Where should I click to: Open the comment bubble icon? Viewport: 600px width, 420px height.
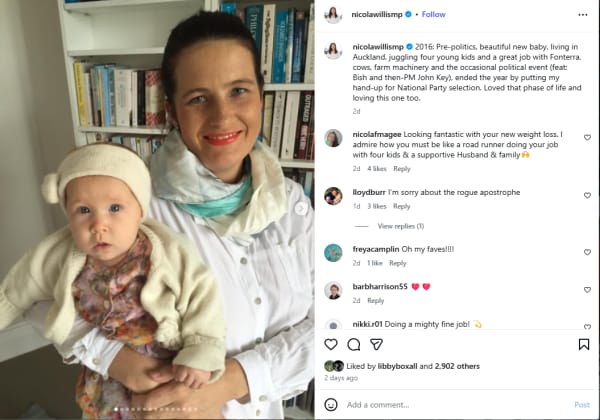[x=354, y=345]
